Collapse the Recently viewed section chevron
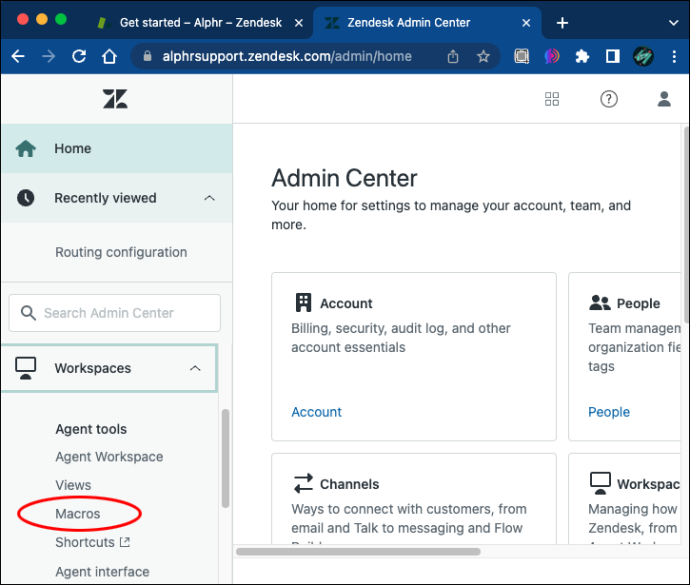 [209, 198]
